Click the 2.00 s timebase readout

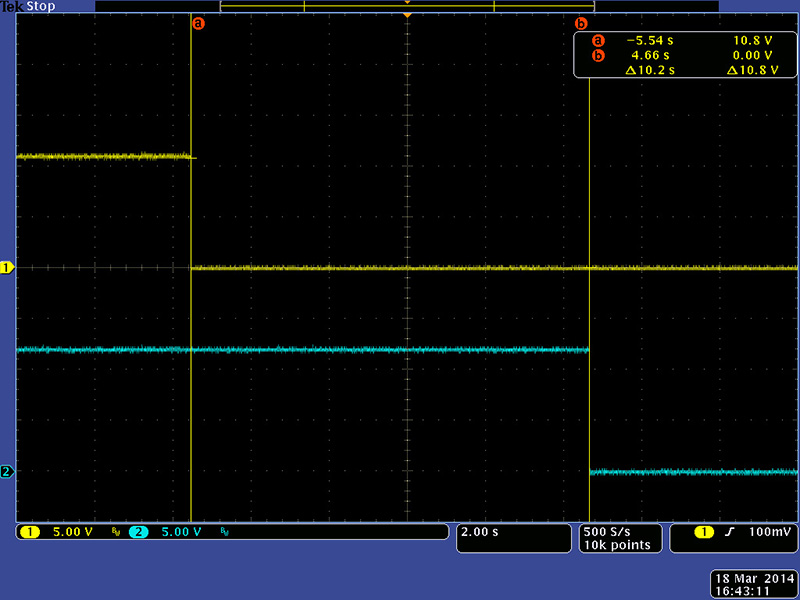click(480, 532)
